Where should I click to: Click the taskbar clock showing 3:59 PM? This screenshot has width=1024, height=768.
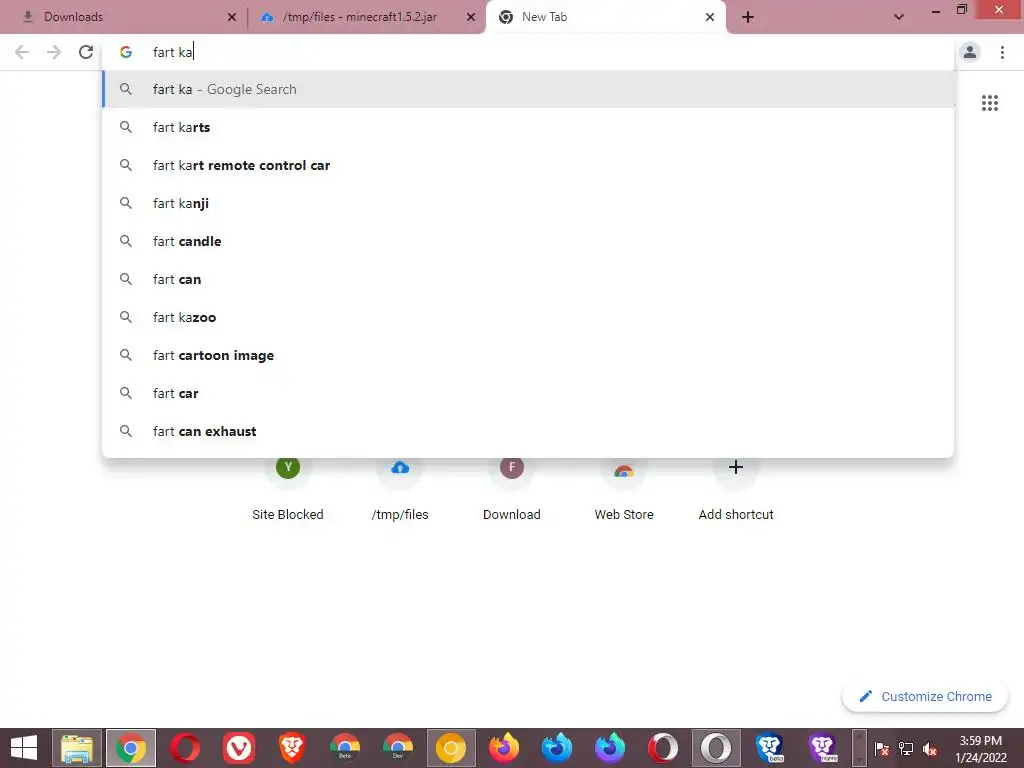[x=981, y=749]
